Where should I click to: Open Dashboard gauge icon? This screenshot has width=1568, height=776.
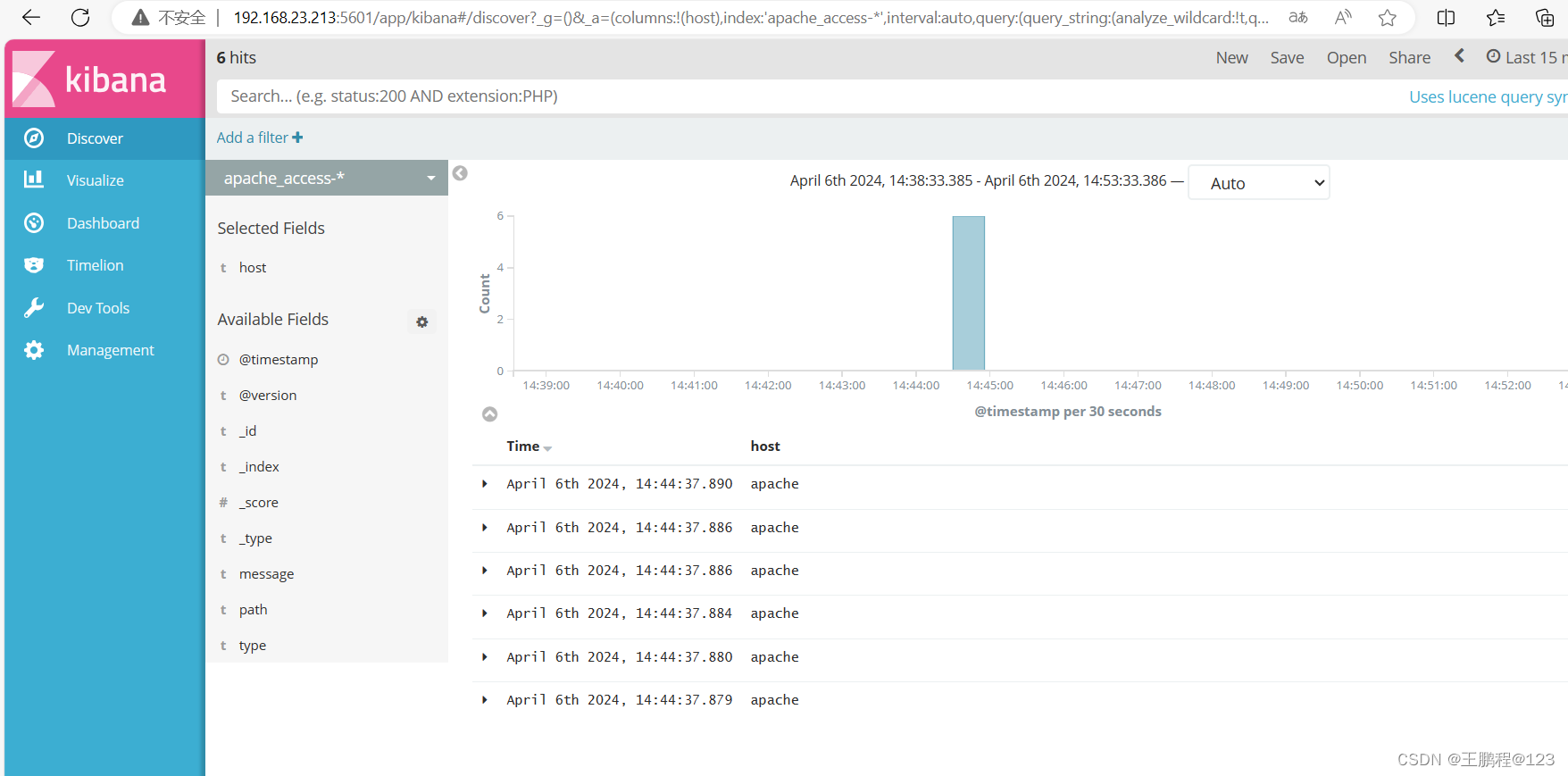[34, 223]
